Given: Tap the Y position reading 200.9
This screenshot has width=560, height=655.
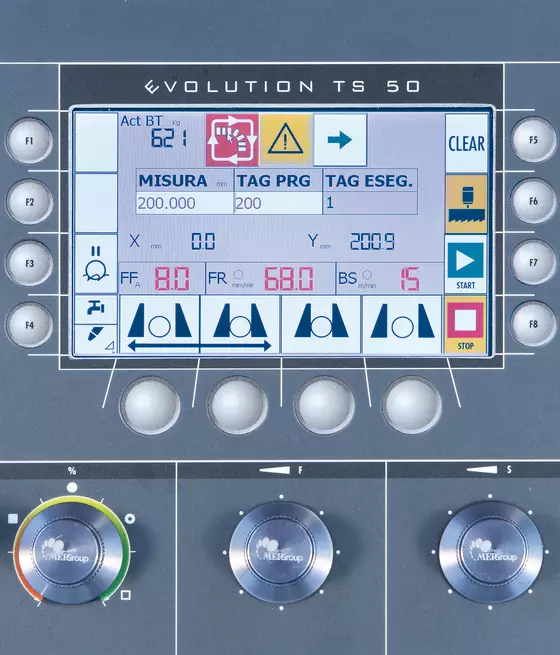Looking at the screenshot, I should [372, 241].
